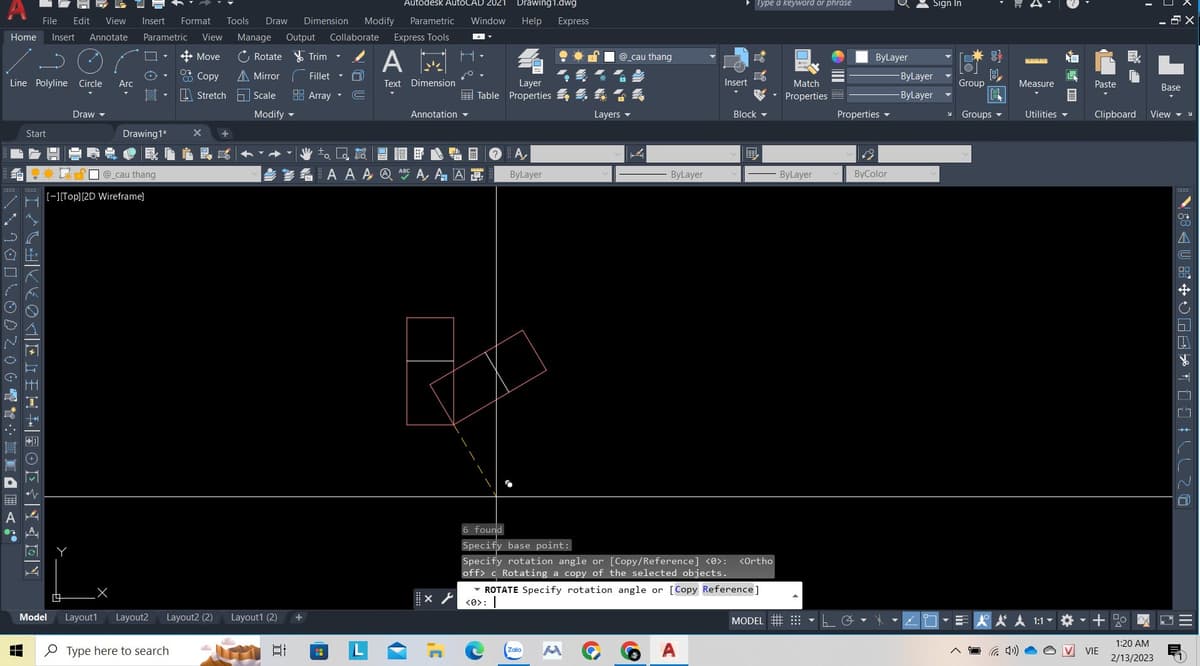
Task: Activate the Move command
Action: (x=200, y=57)
